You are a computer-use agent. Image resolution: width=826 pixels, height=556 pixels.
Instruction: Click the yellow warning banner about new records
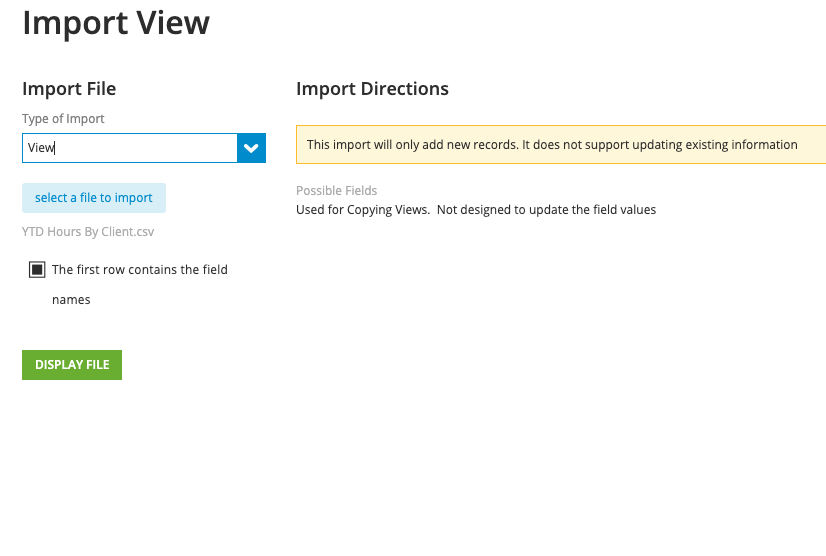[x=561, y=144]
